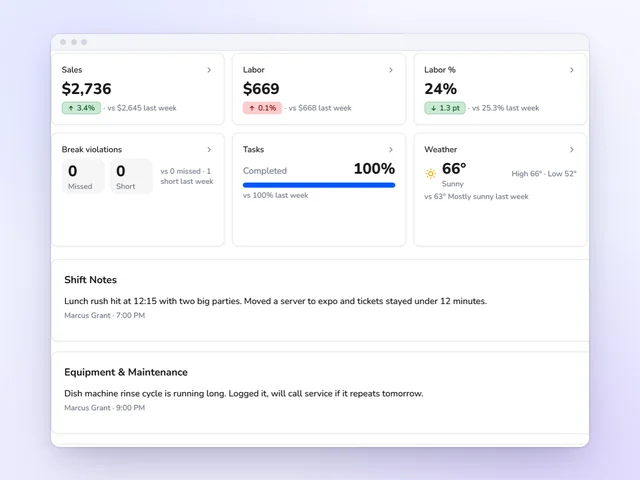The image size is (640, 480).
Task: Click the $2,736 sales value
Action: coord(86,89)
